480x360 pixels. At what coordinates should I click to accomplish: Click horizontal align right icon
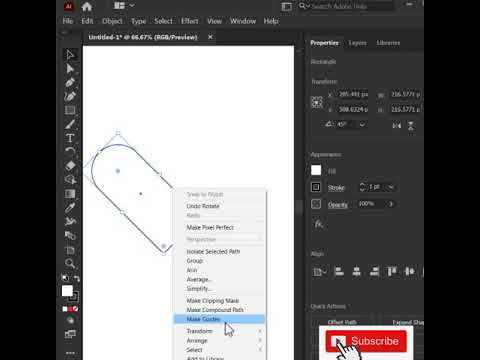pyautogui.click(x=374, y=272)
